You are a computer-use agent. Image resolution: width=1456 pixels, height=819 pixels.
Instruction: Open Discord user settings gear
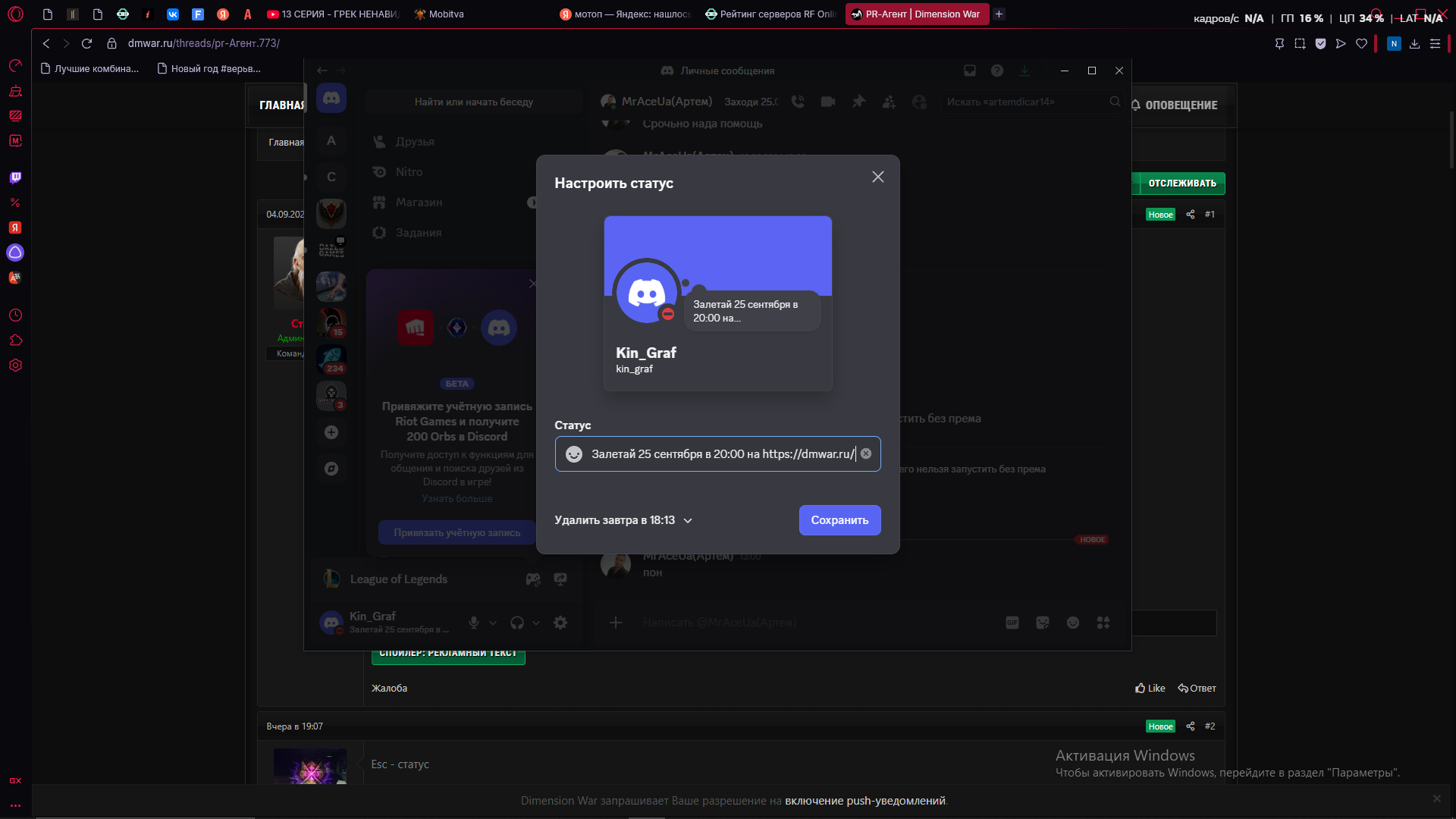560,623
